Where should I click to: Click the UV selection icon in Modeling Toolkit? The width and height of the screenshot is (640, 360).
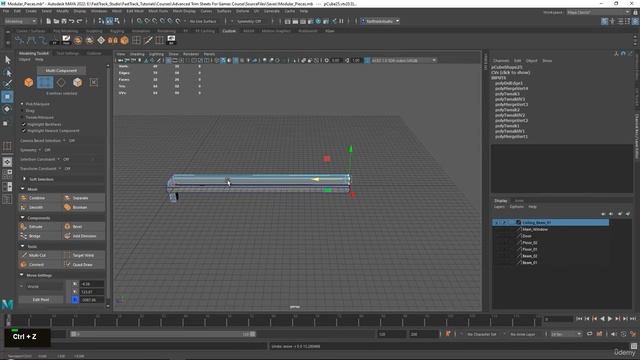pyautogui.click(x=93, y=82)
